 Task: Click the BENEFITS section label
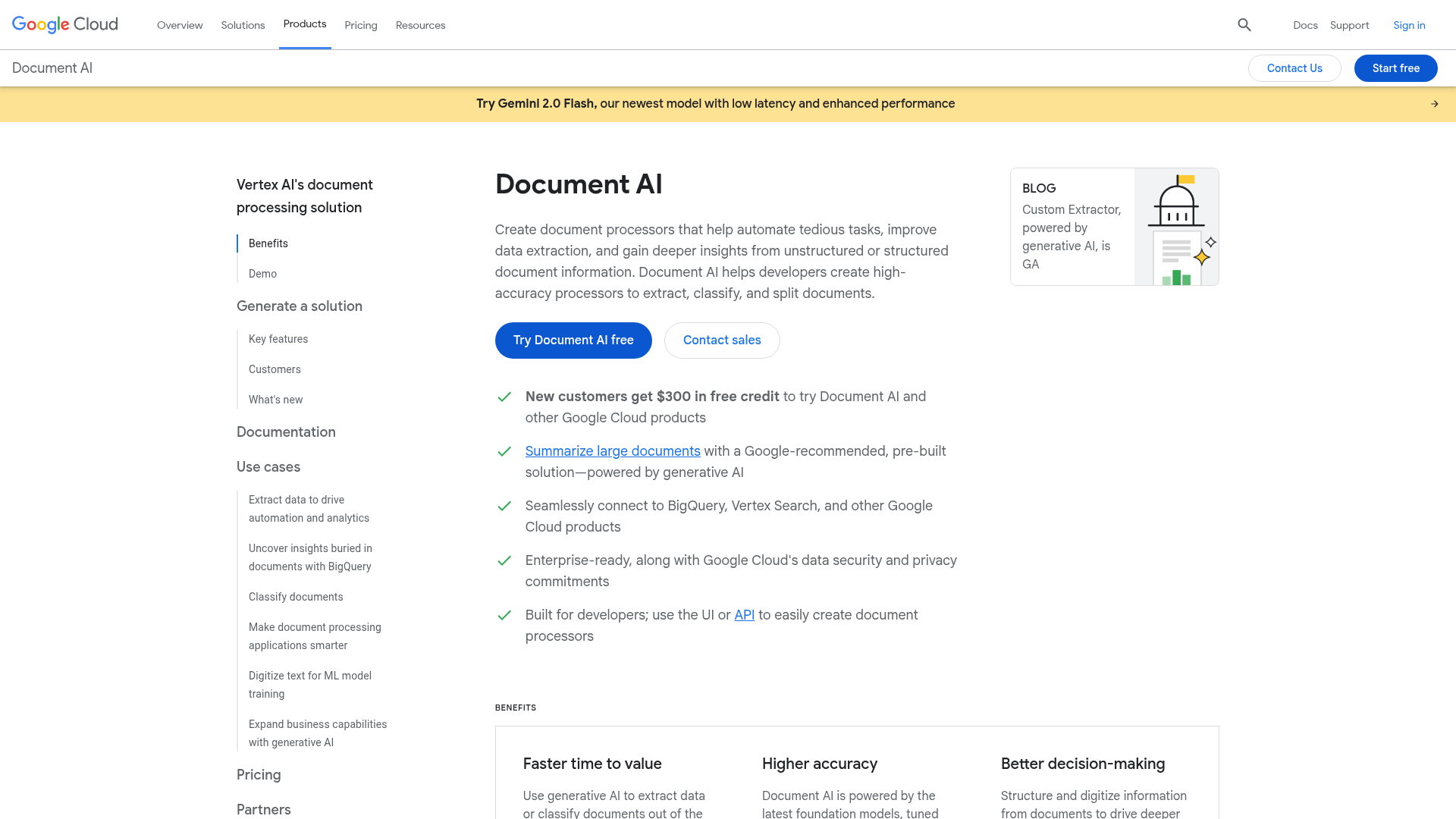click(516, 708)
